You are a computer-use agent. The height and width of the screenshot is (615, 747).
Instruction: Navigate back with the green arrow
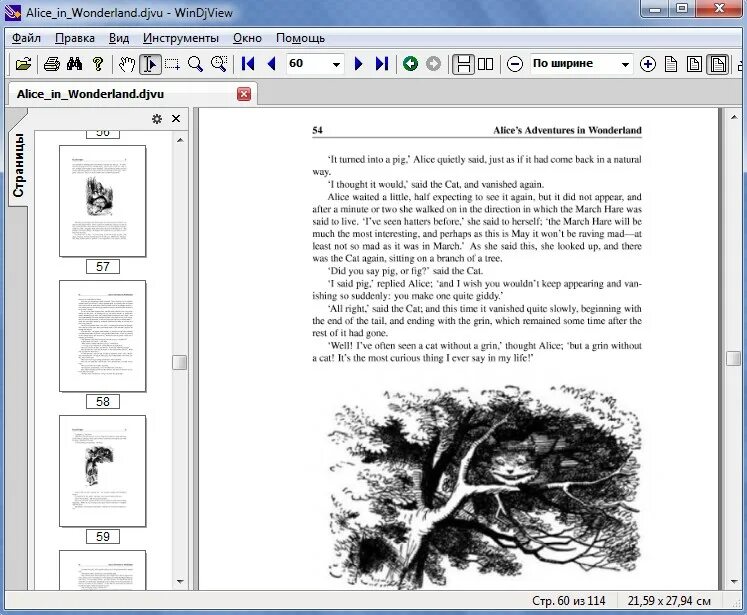tap(410, 64)
